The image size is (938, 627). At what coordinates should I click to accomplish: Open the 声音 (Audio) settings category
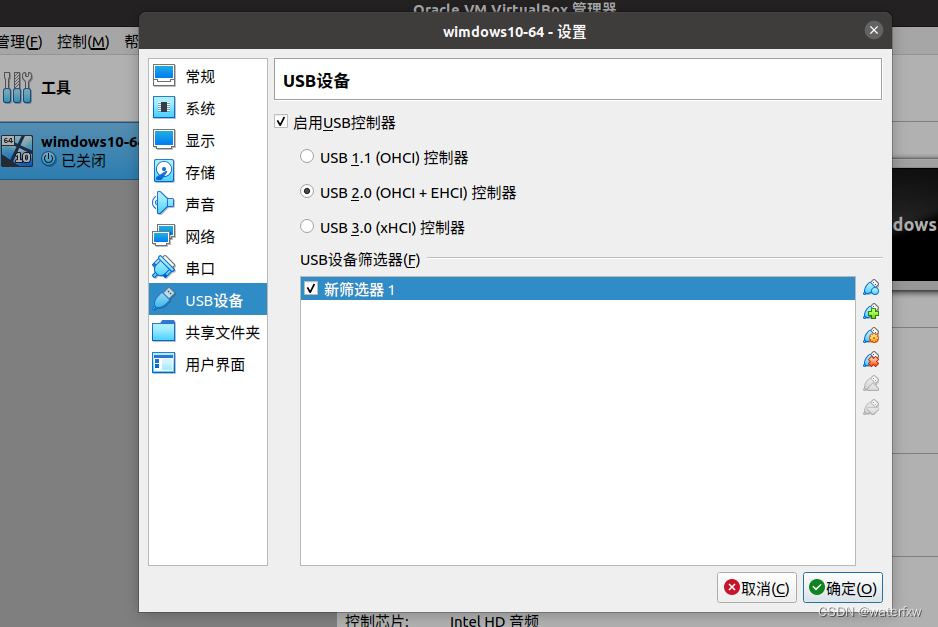tap(207, 204)
